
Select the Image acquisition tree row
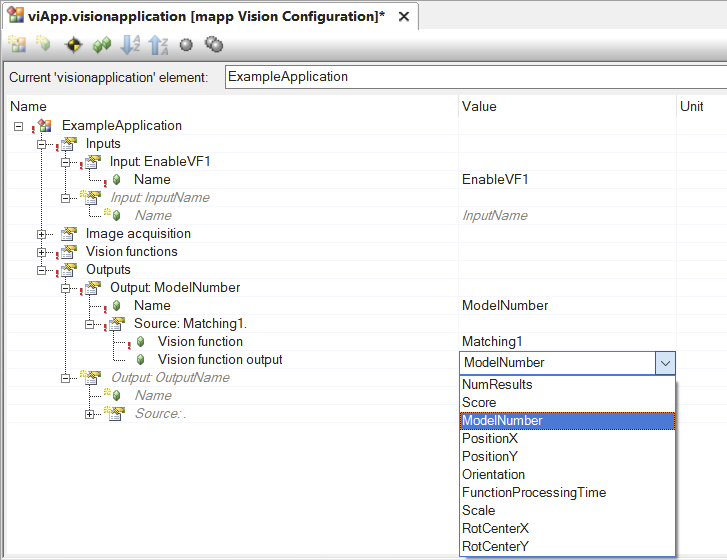click(x=138, y=234)
